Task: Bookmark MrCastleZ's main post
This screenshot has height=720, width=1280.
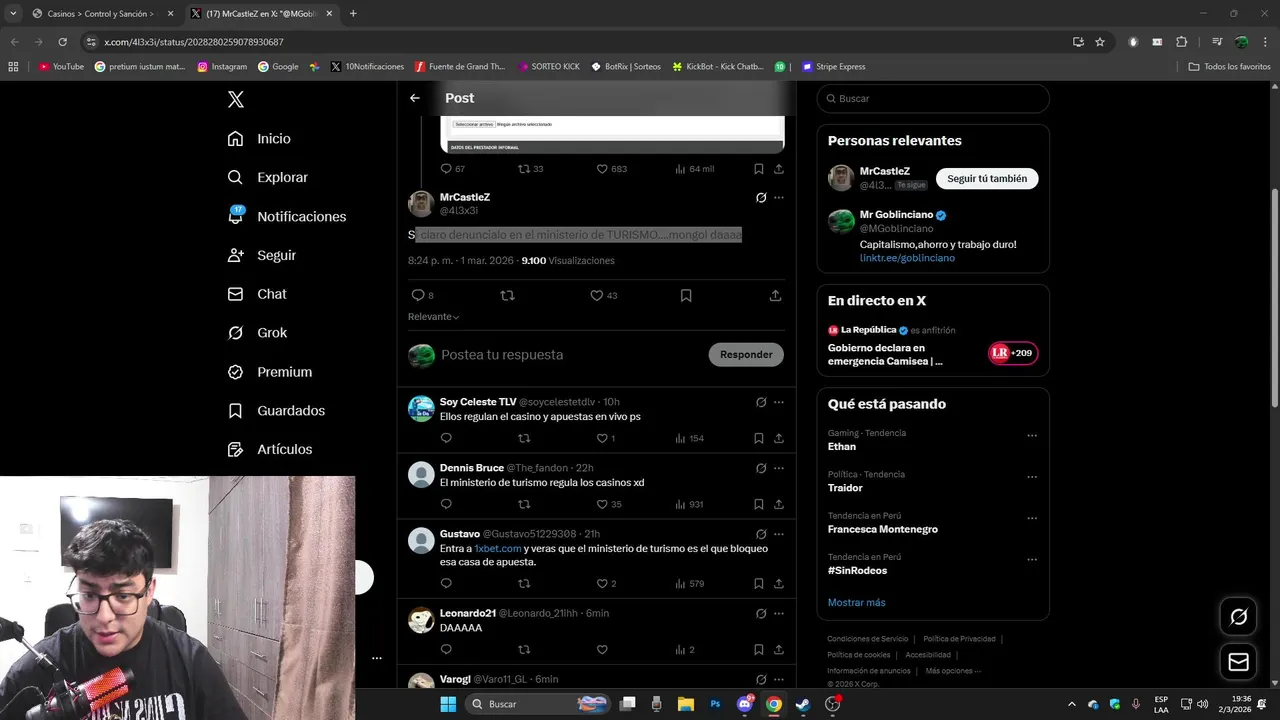Action: 686,295
